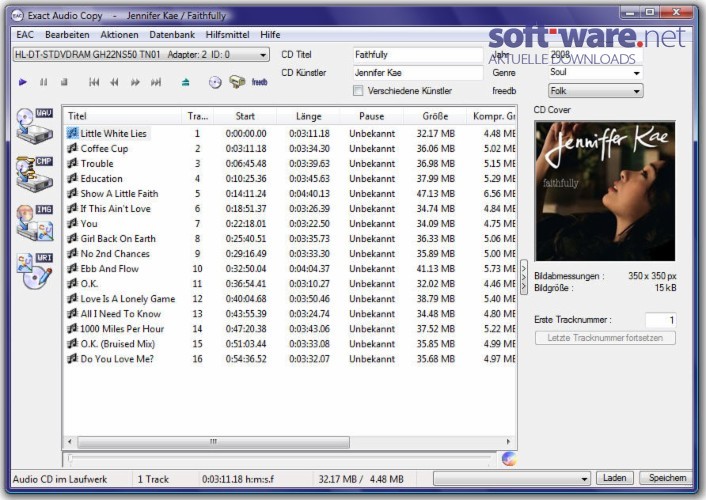Click the horizontal scrollbar thumb

pyautogui.click(x=213, y=442)
